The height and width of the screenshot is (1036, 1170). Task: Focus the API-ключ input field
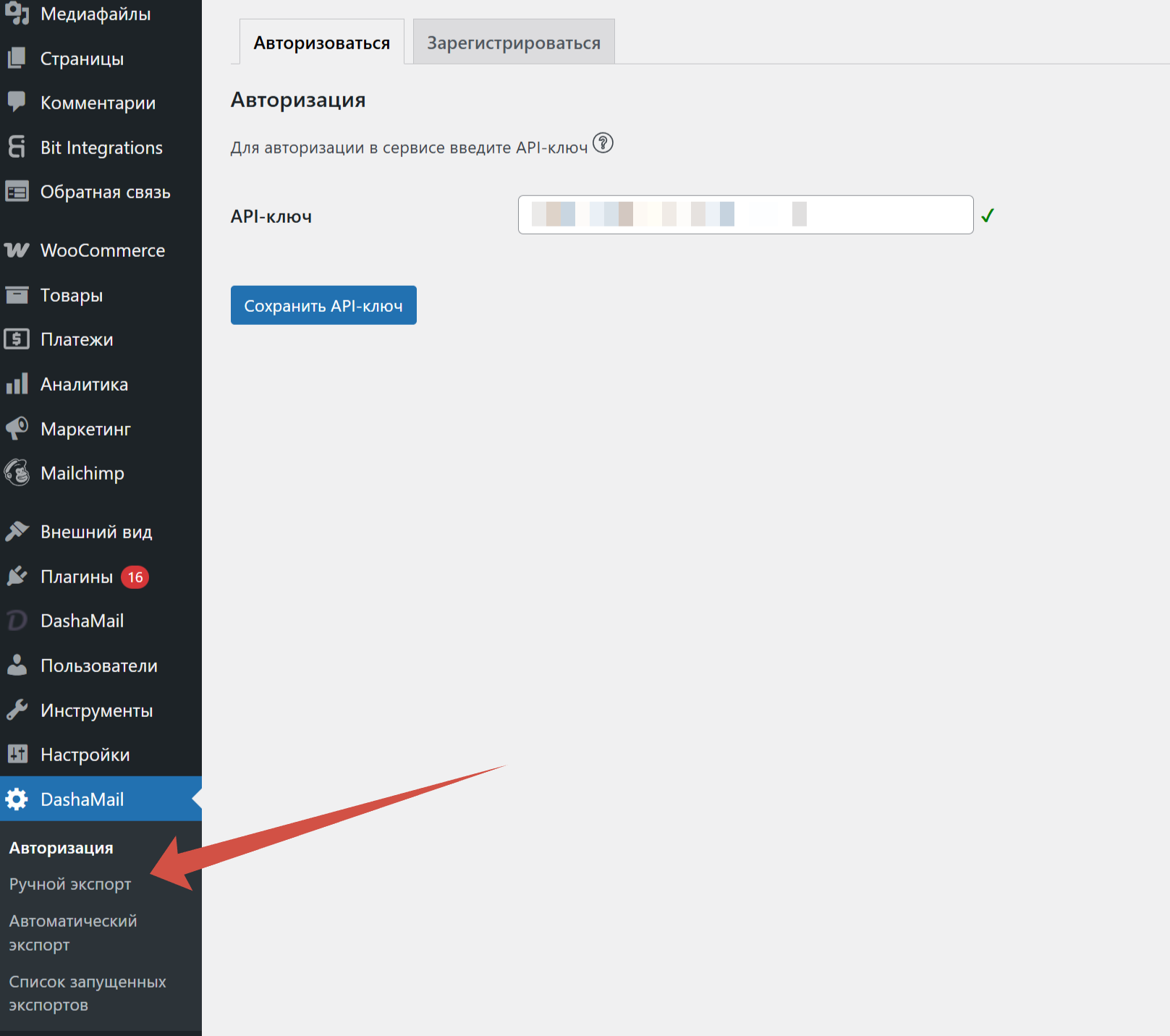click(x=745, y=215)
